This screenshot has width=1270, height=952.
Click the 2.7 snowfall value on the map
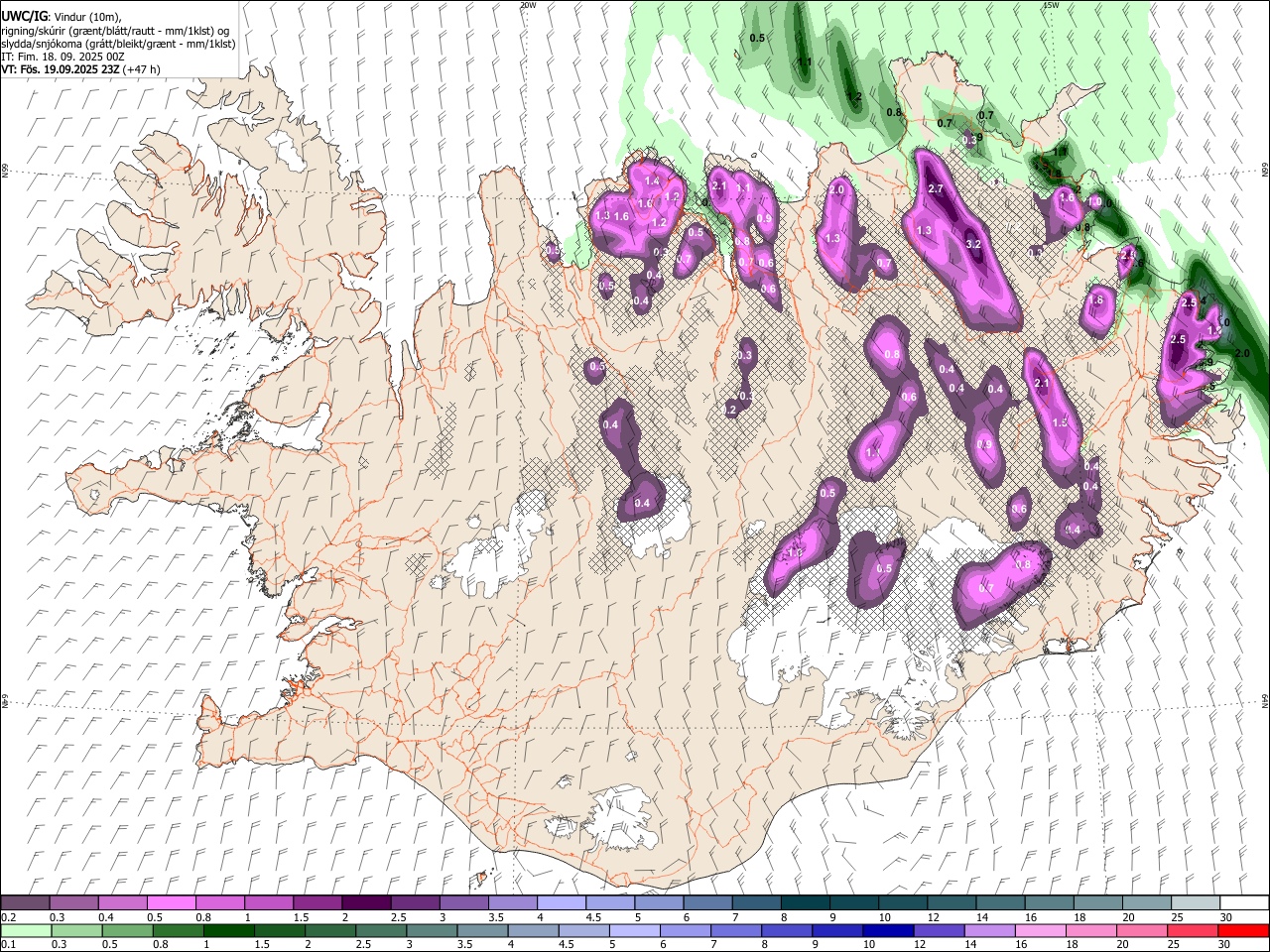tap(935, 188)
